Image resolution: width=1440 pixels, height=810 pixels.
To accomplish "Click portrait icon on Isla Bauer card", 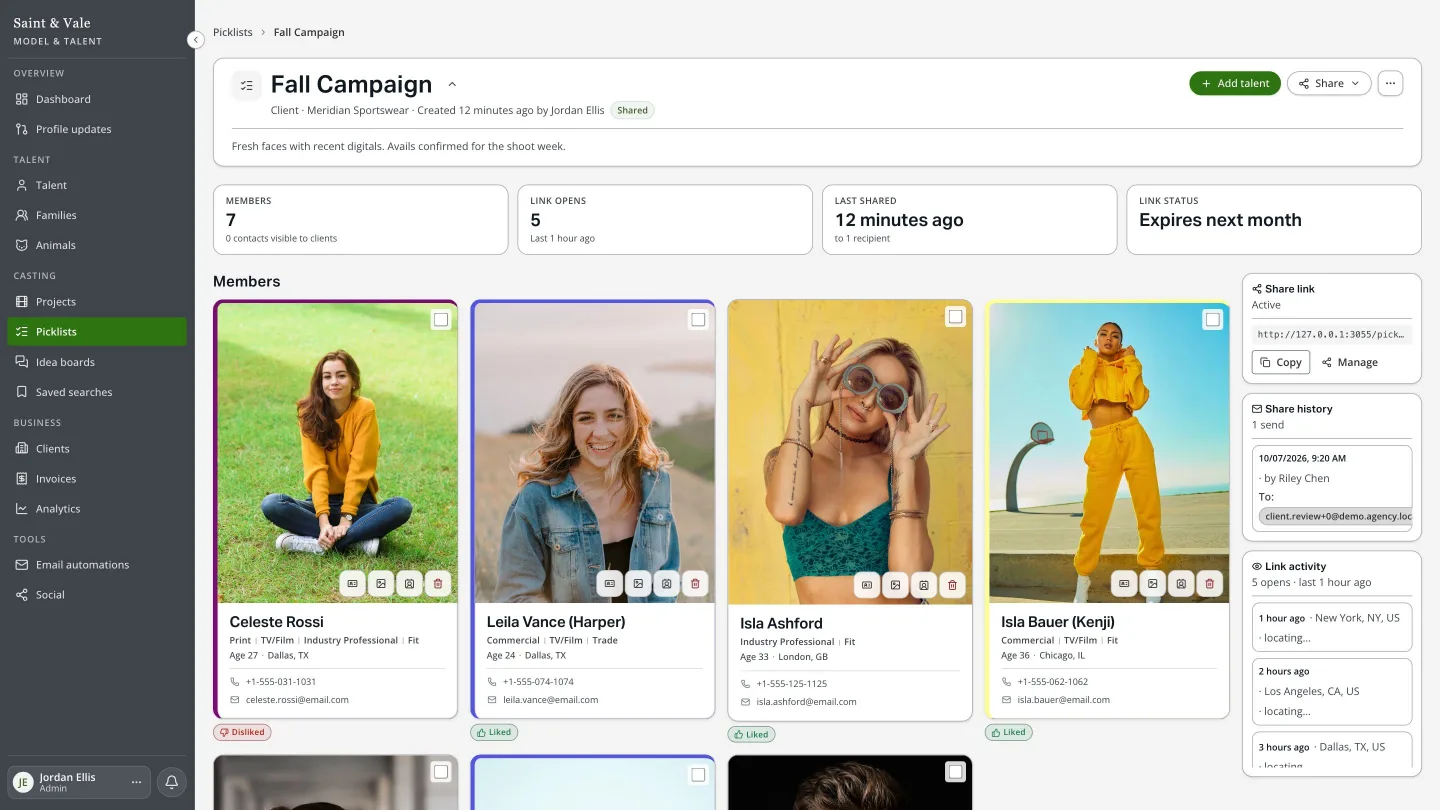I will tap(1181, 583).
